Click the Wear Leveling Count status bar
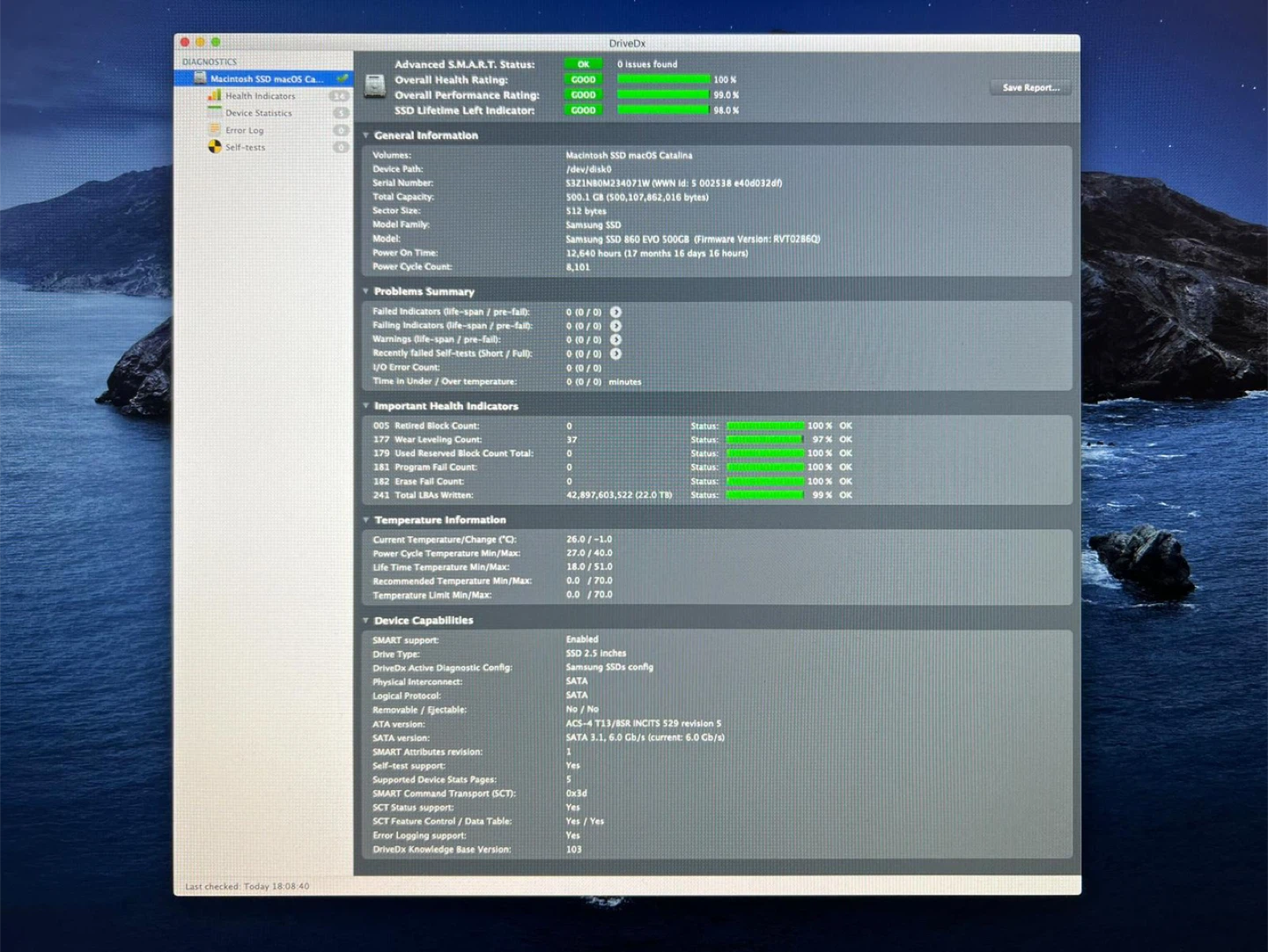Viewport: 1268px width, 952px height. 764,439
